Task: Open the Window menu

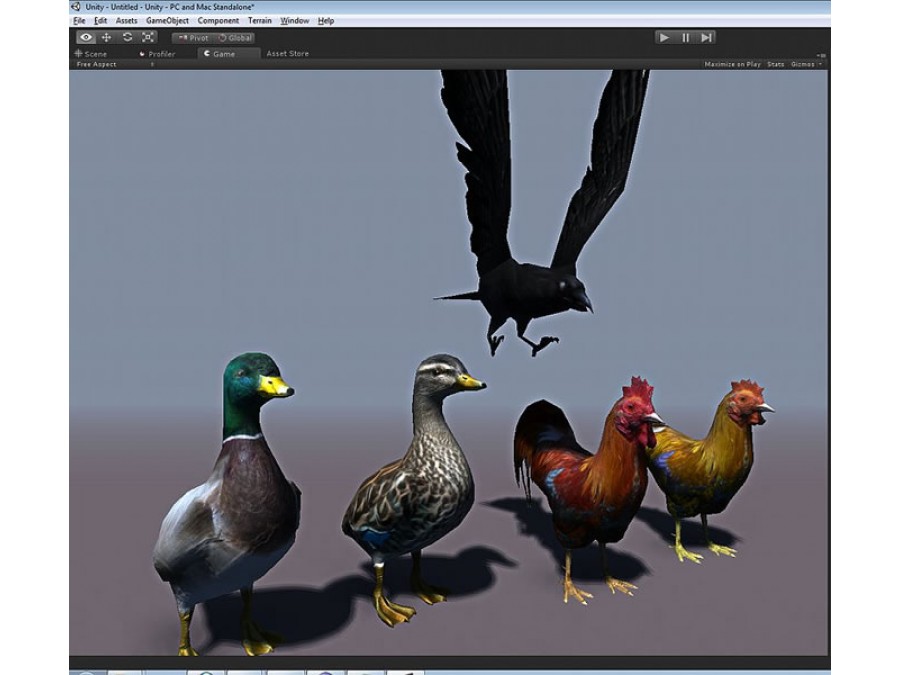Action: [294, 21]
